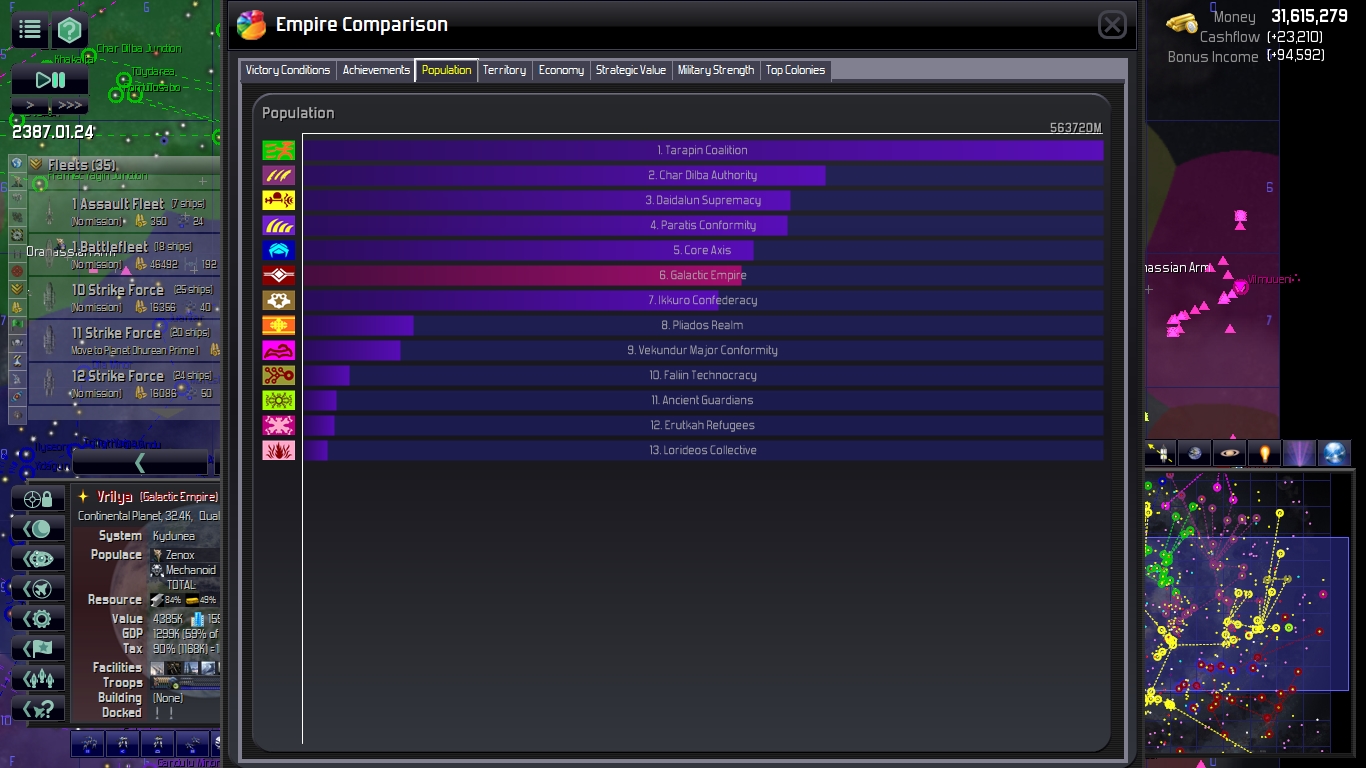This screenshot has height=768, width=1366.
Task: Click the Galactic Empire red flag icon
Action: click(x=279, y=275)
